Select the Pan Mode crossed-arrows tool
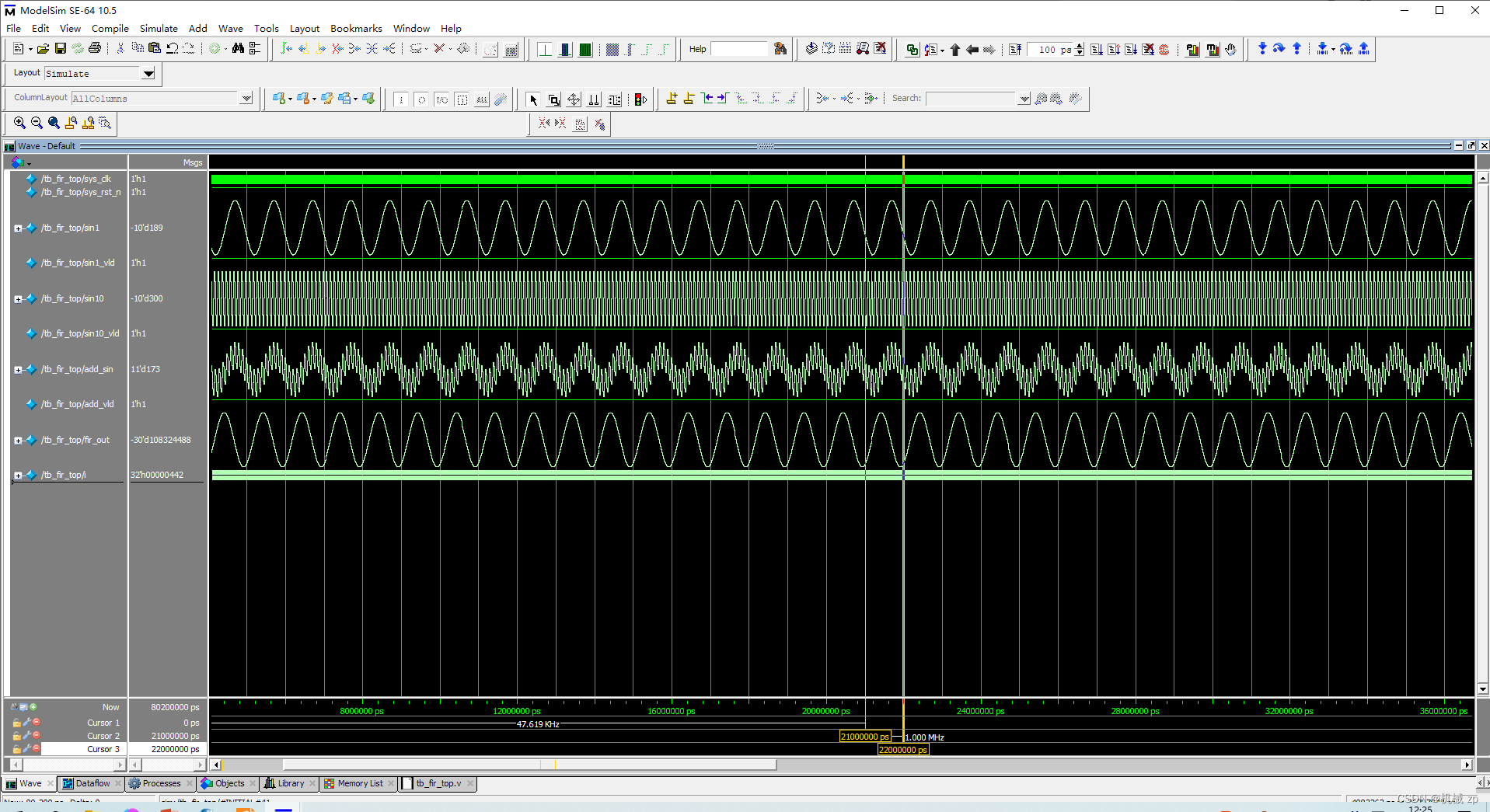Viewport: 1490px width, 812px height. click(574, 99)
